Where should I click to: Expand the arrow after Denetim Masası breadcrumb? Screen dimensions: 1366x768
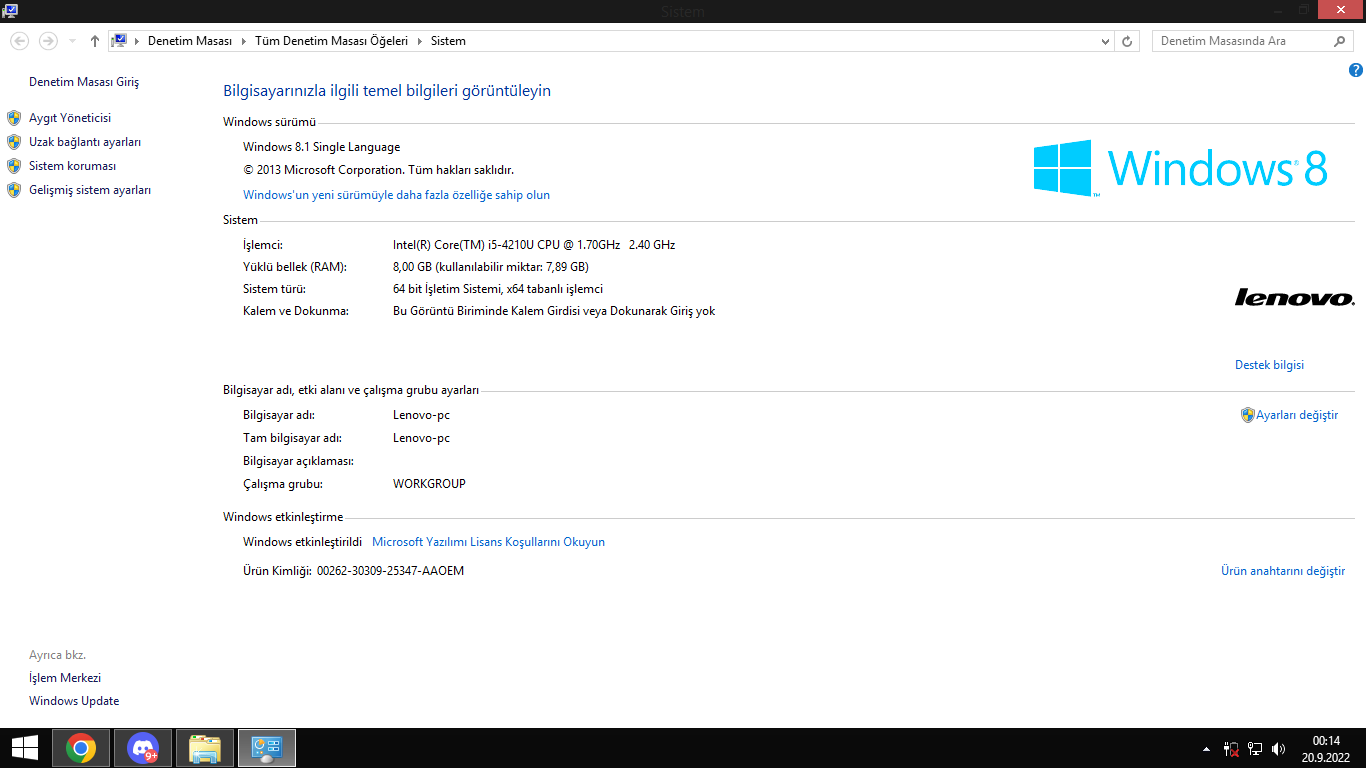[x=242, y=41]
